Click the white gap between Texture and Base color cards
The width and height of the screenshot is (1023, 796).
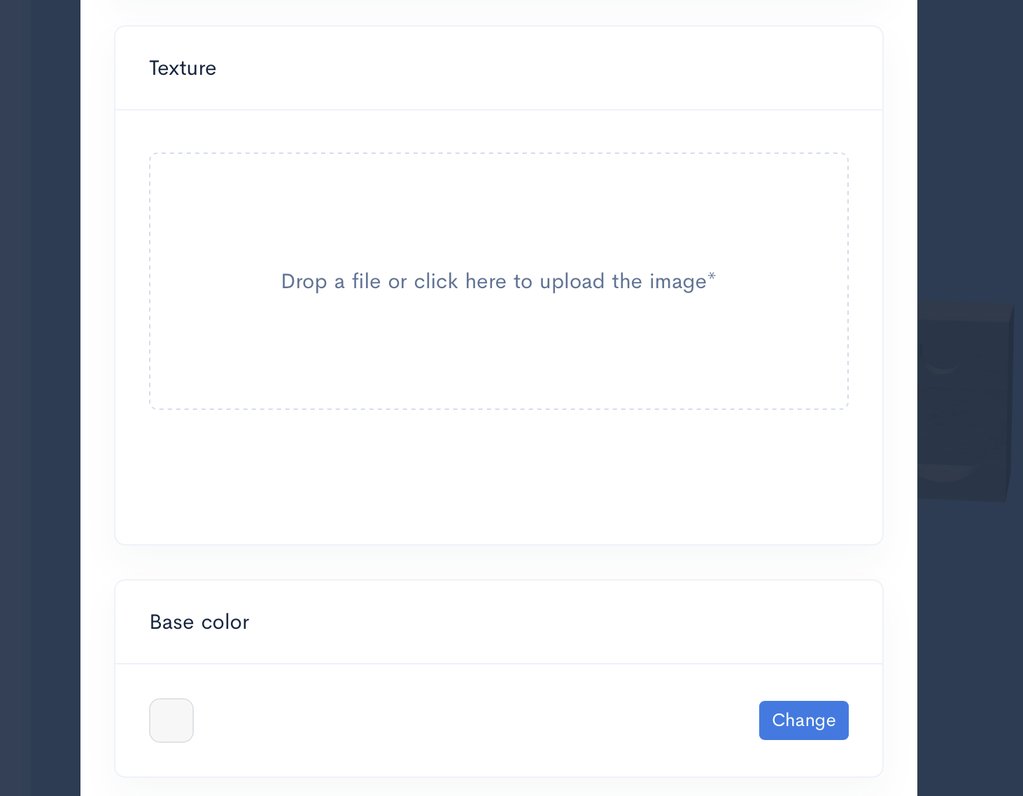(498, 562)
